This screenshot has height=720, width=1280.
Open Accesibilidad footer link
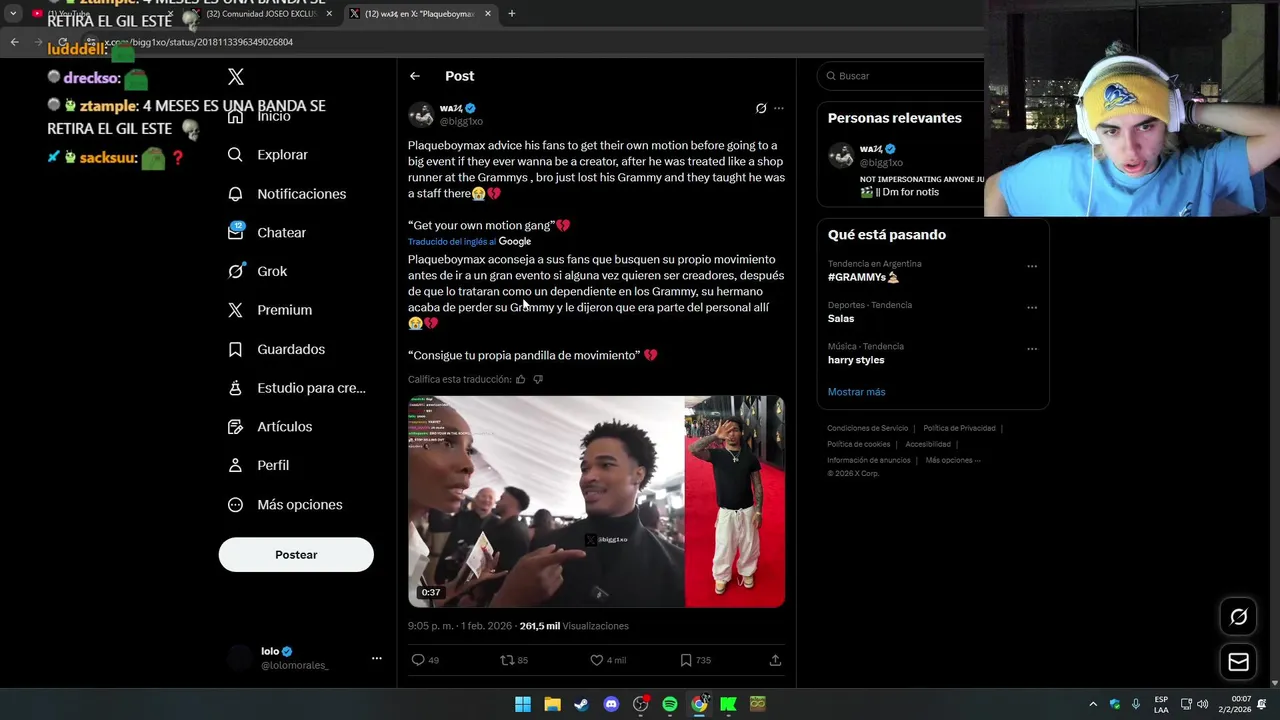928,444
